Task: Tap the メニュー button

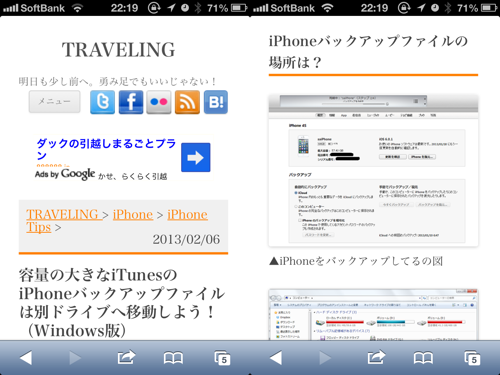Action: pos(54,101)
